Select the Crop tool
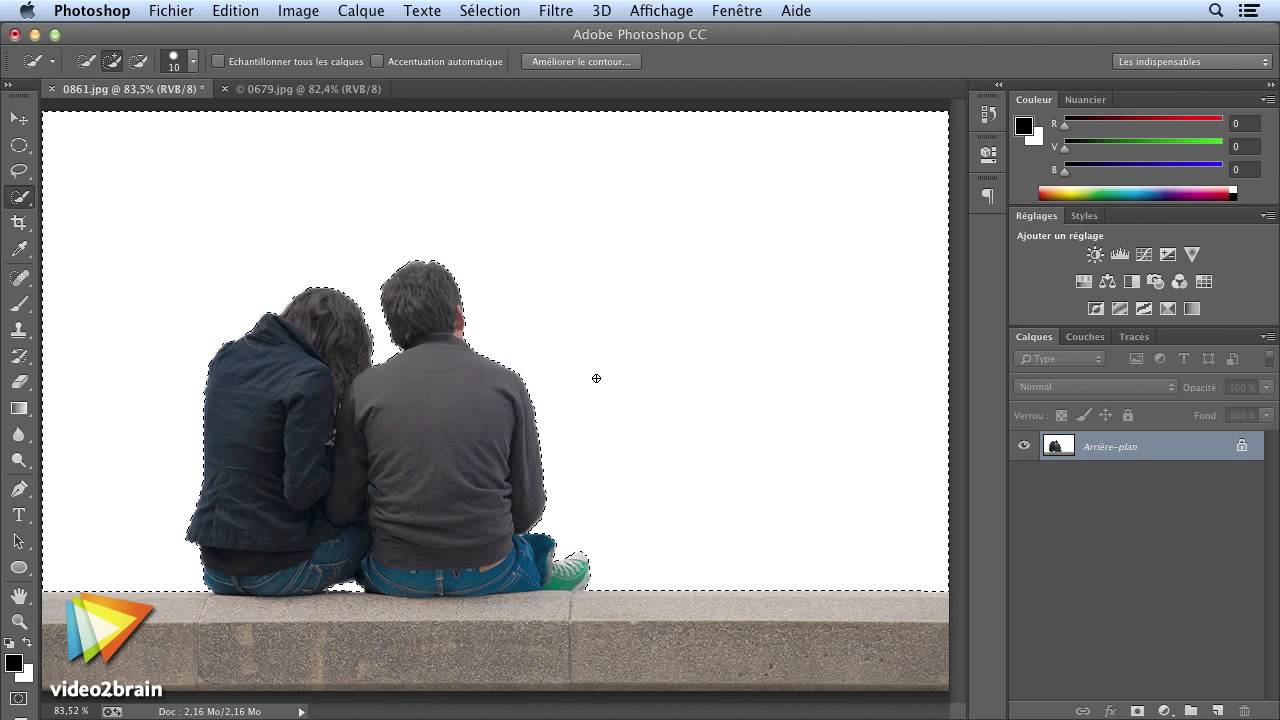Viewport: 1280px width, 720px height. [19, 223]
